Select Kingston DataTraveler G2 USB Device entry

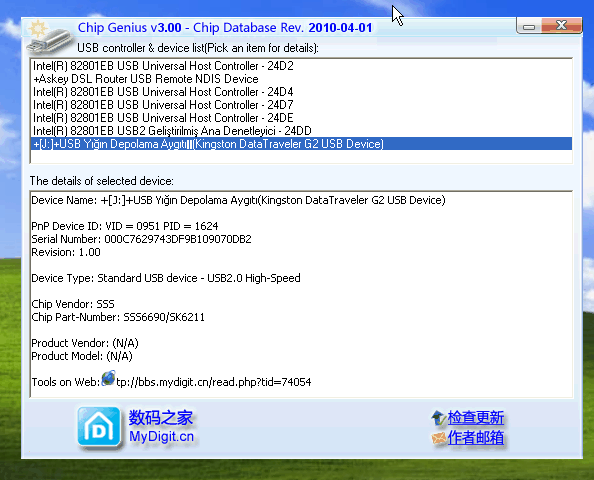tap(301, 144)
